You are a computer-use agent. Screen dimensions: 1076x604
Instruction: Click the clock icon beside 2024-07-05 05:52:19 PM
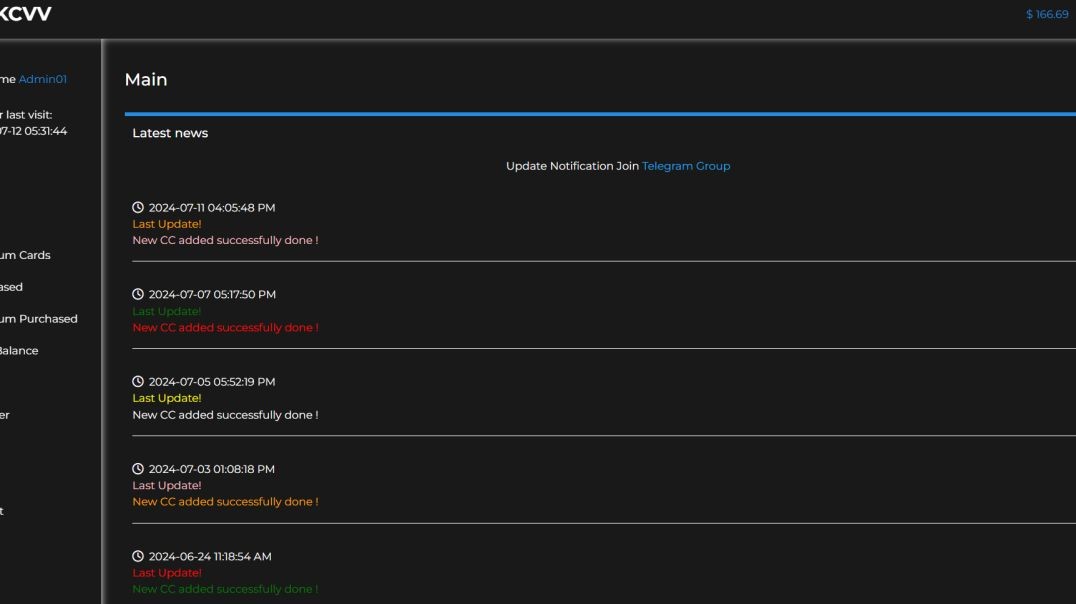tap(138, 382)
